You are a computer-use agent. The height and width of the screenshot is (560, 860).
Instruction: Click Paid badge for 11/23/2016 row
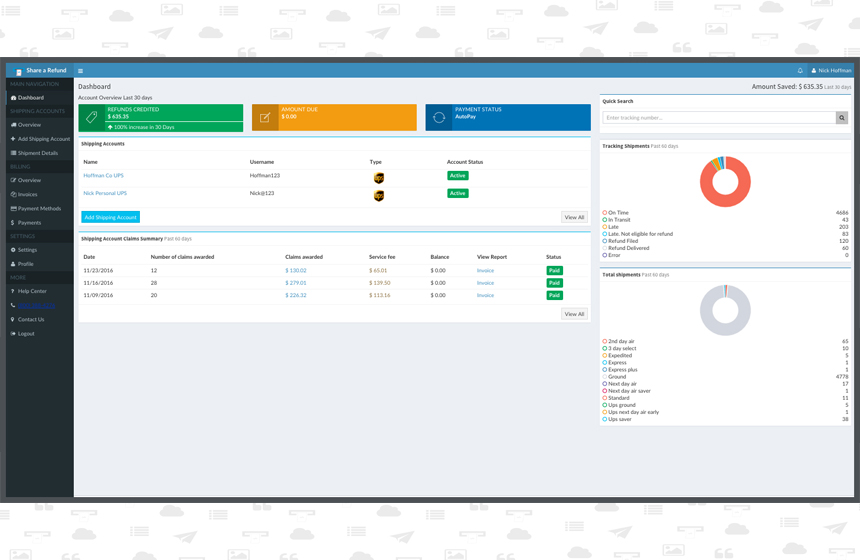tap(555, 271)
